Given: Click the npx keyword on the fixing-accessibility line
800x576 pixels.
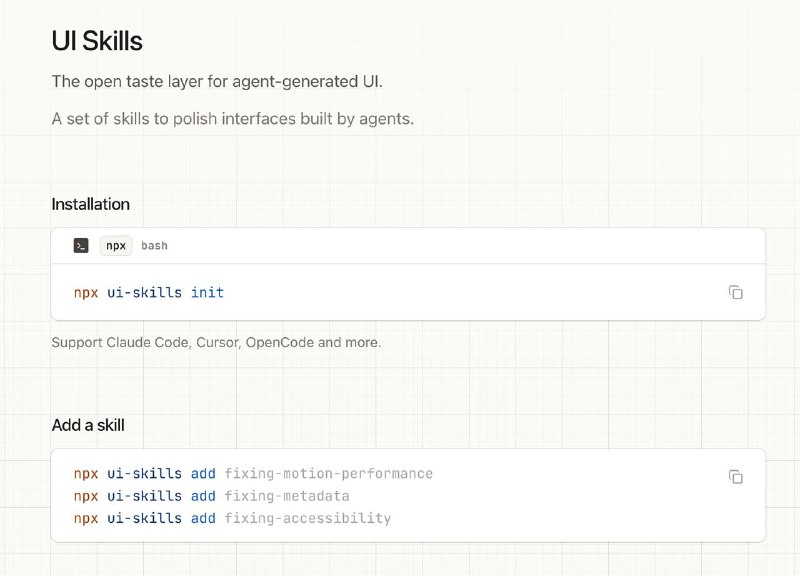Looking at the screenshot, I should [86, 518].
